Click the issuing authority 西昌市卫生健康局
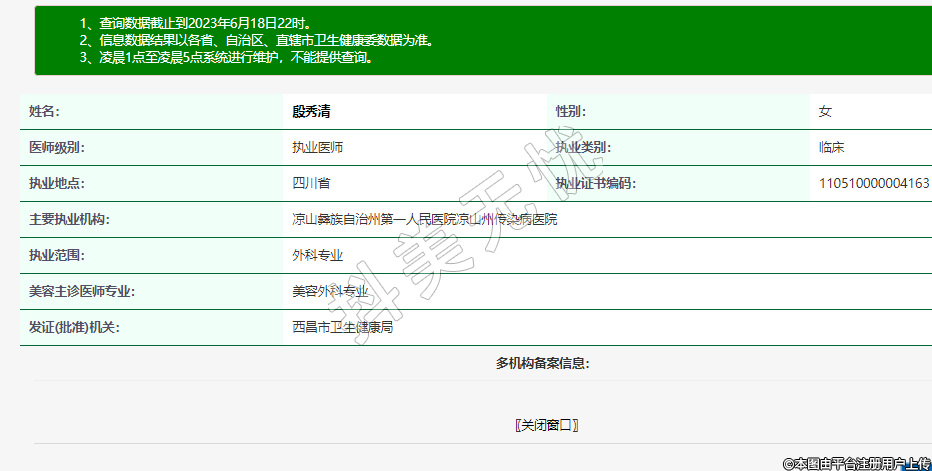 click(342, 327)
